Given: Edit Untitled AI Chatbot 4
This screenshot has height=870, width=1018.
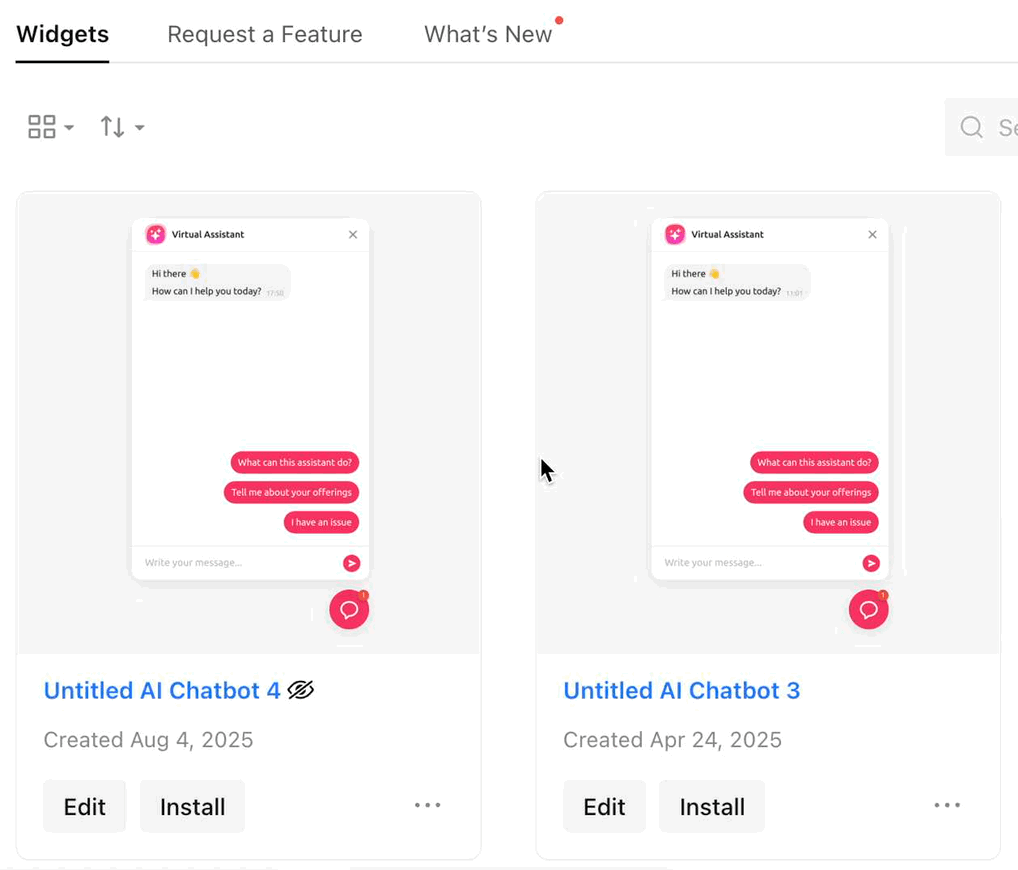Looking at the screenshot, I should tap(84, 806).
